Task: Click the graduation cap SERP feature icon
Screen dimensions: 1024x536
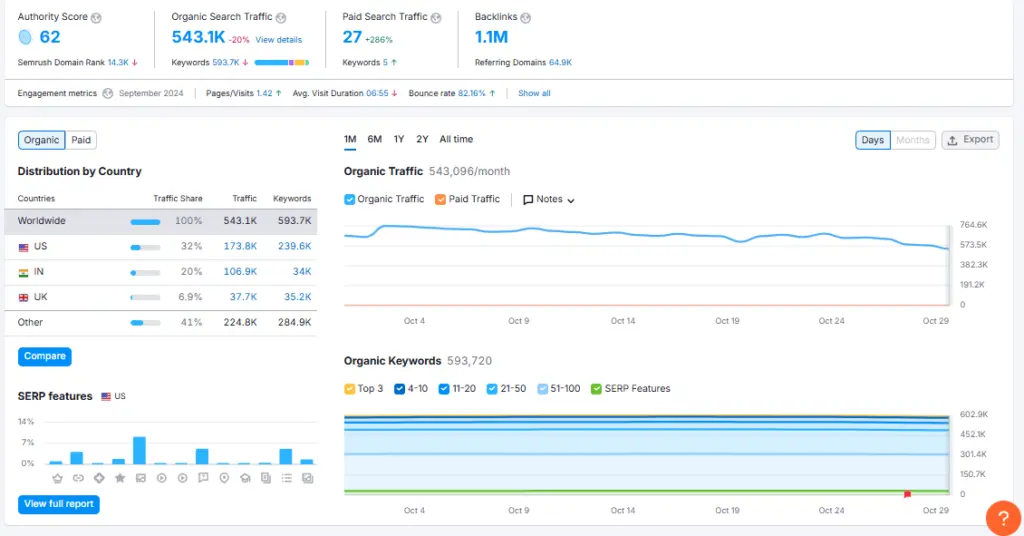Action: tap(244, 478)
